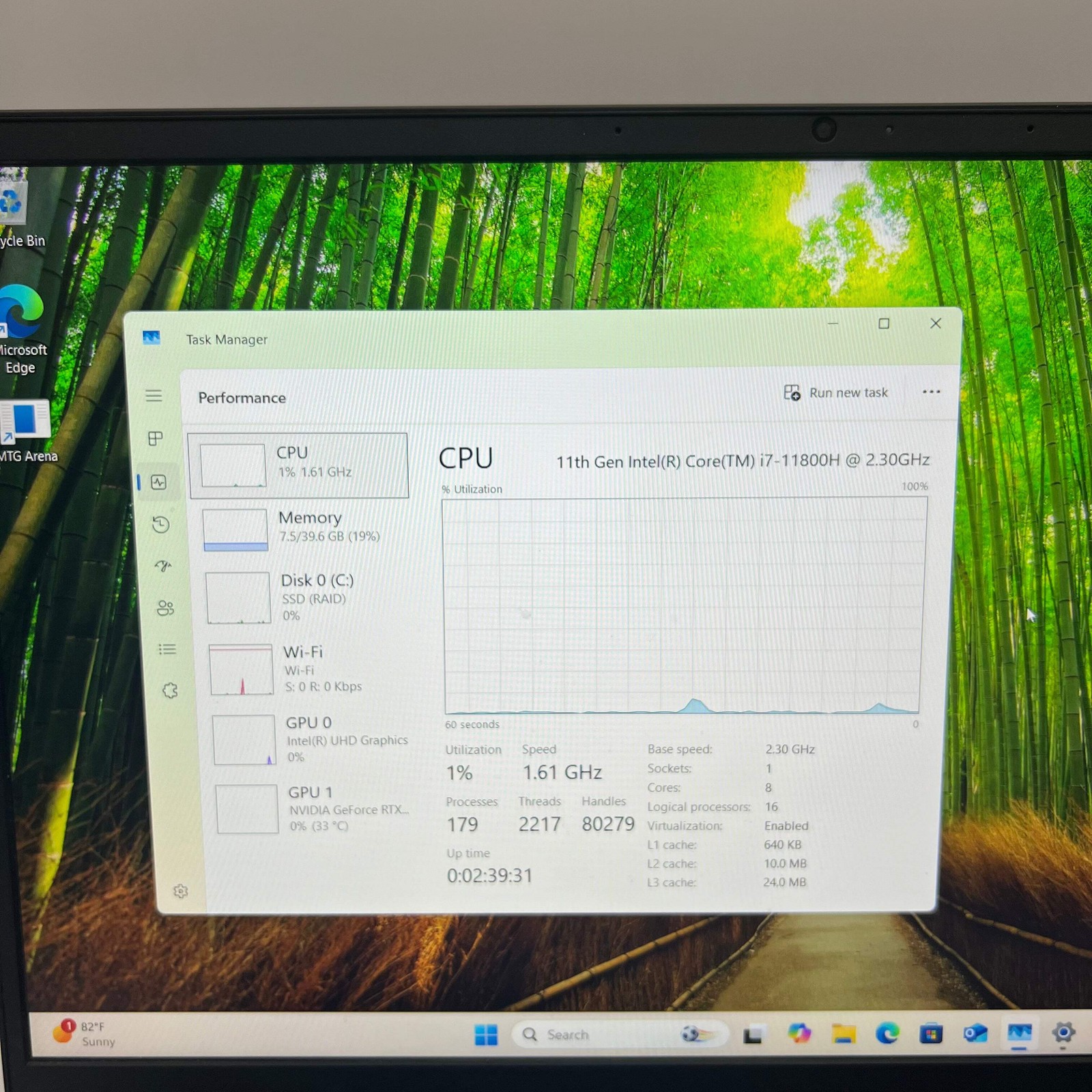Screen dimensions: 1092x1092
Task: Click Run new task button
Action: point(836,393)
